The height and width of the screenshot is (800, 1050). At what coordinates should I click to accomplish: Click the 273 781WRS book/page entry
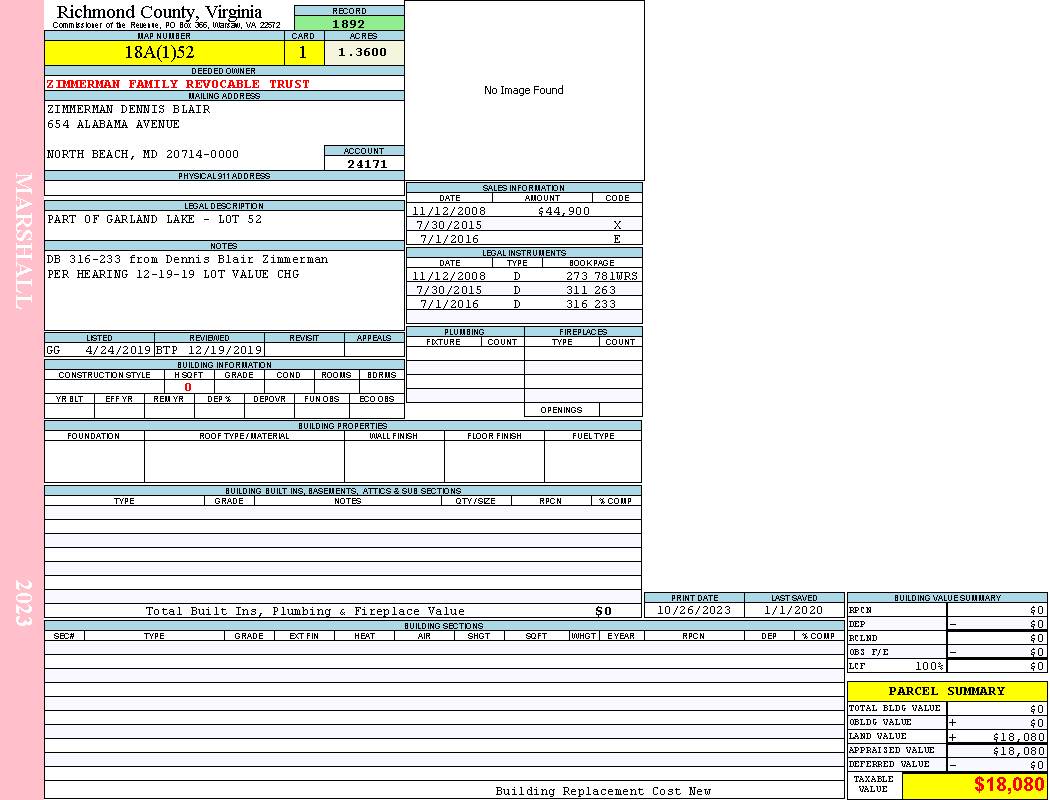click(601, 276)
